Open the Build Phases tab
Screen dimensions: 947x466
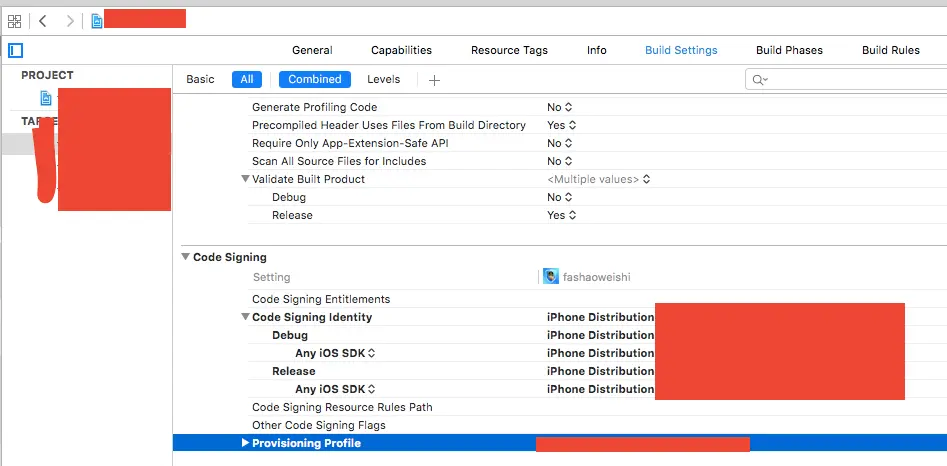click(789, 50)
